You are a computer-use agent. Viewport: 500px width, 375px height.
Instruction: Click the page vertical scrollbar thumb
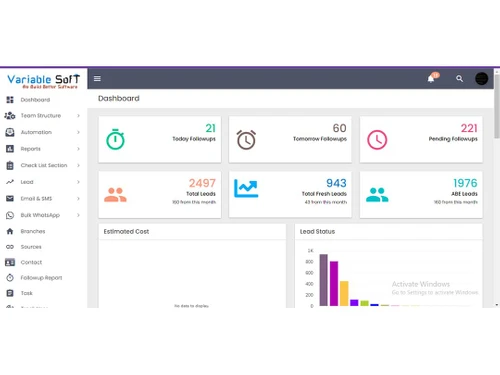(x=497, y=106)
